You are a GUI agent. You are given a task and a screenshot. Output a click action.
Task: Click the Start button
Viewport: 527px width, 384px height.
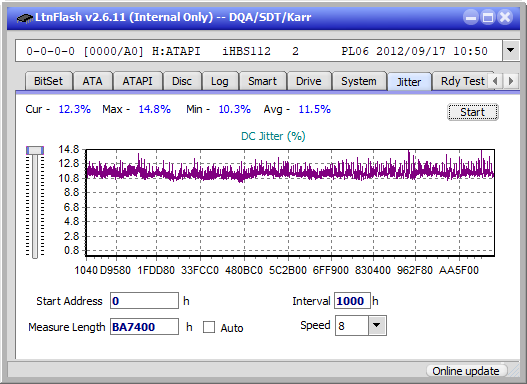[x=473, y=112]
